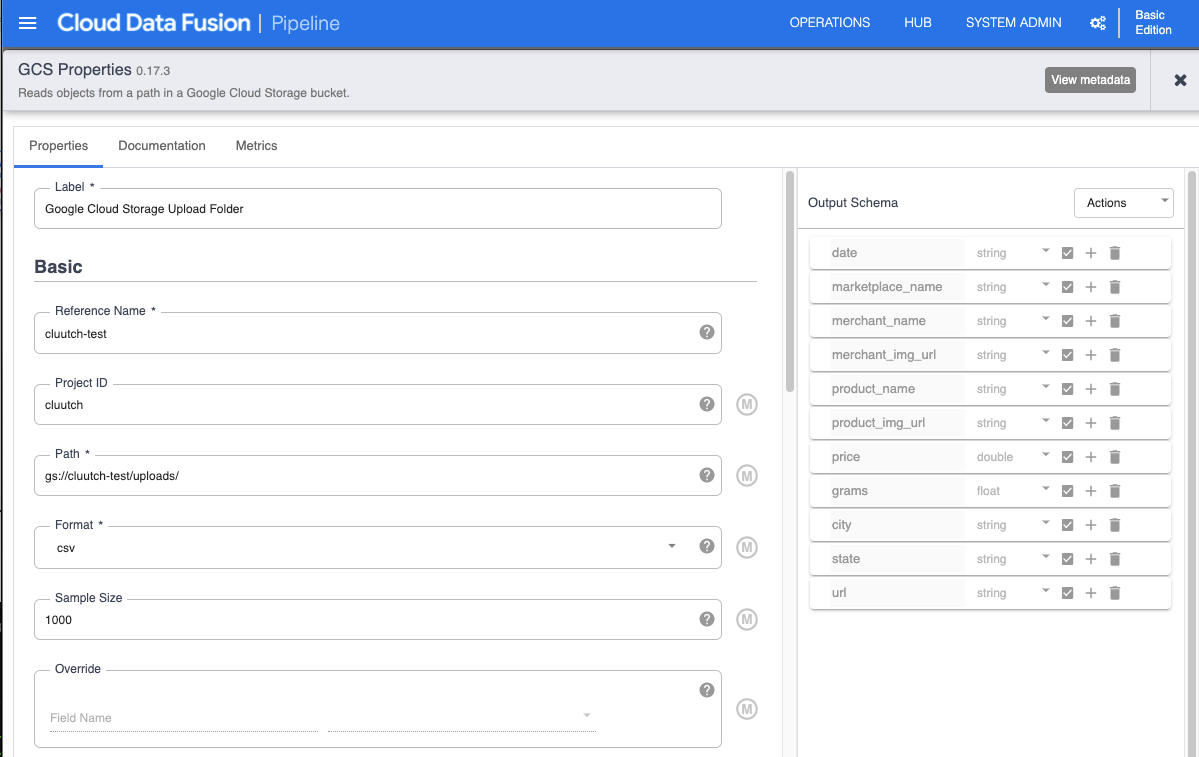
Task: Toggle nullable checkbox for merchant_img_url
Action: (1067, 355)
